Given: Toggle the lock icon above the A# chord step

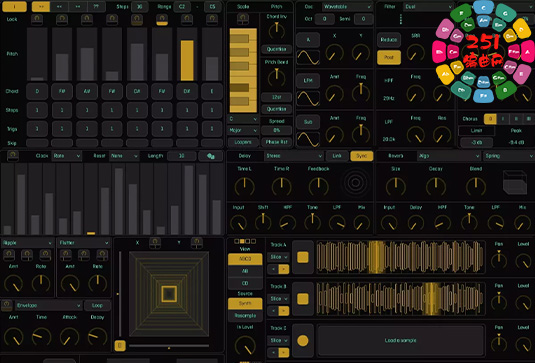Looking at the screenshot, I should pyautogui.click(x=87, y=19).
